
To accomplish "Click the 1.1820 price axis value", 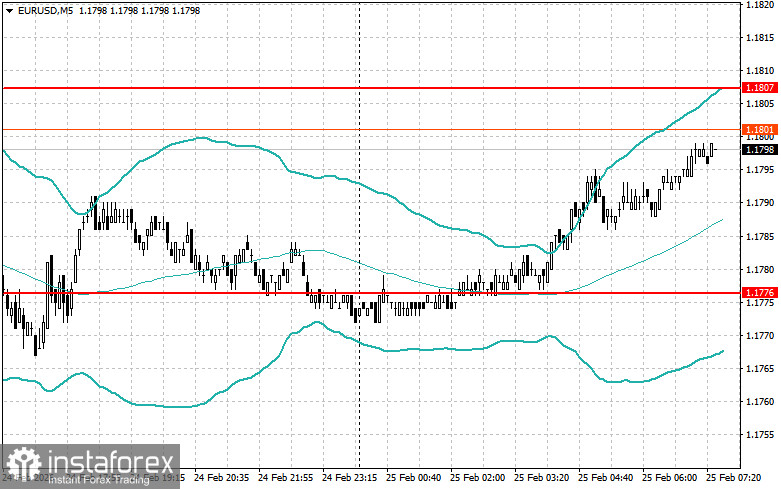I will point(760,5).
